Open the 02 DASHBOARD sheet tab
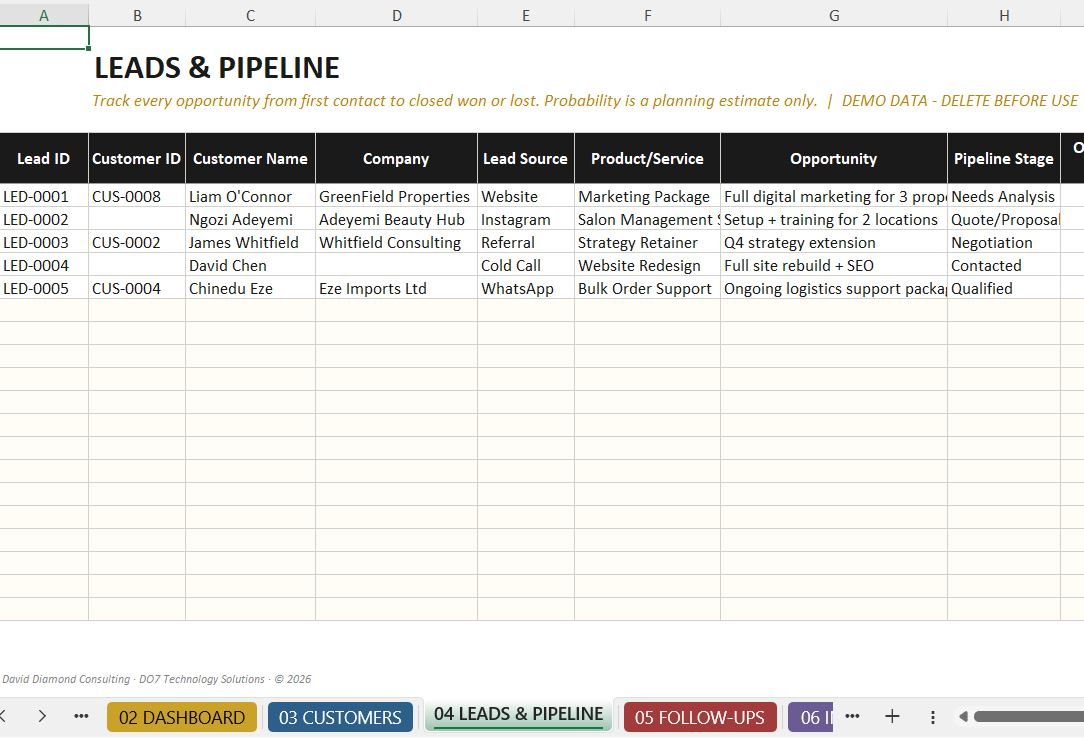1084x738 pixels. pyautogui.click(x=182, y=717)
